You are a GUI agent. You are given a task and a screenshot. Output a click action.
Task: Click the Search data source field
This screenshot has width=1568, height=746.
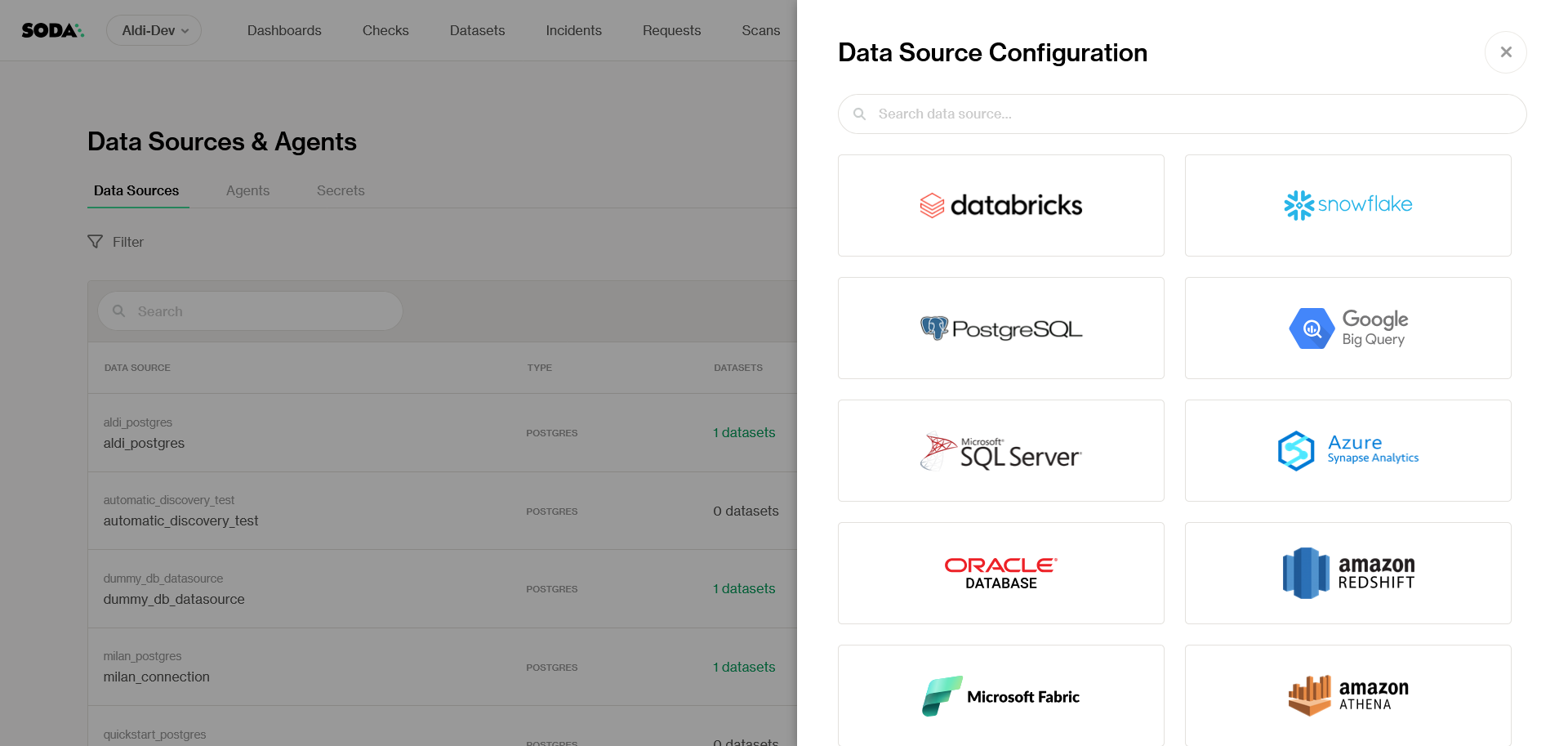click(x=1182, y=114)
